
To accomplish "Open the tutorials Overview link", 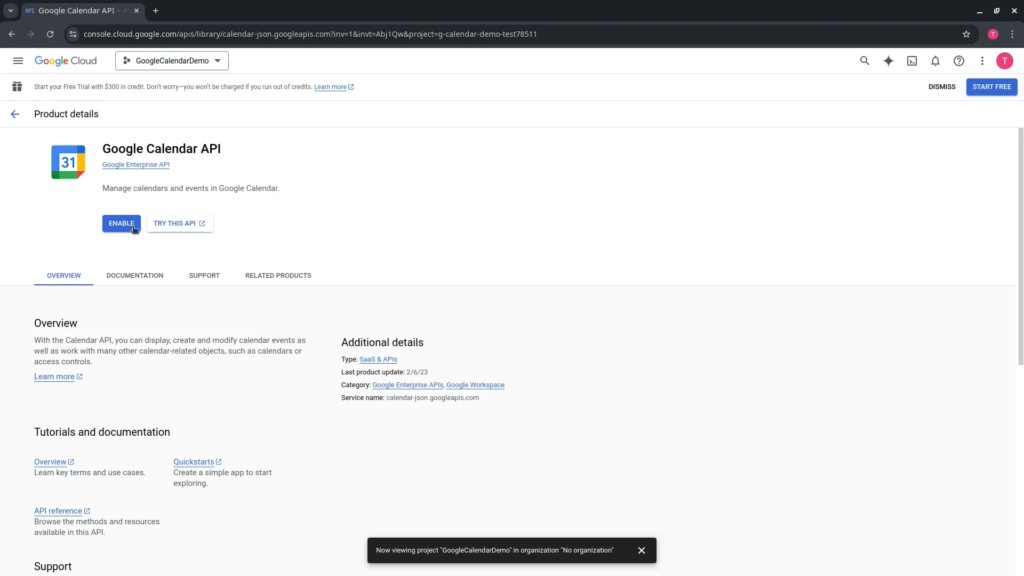I will (x=54, y=462).
